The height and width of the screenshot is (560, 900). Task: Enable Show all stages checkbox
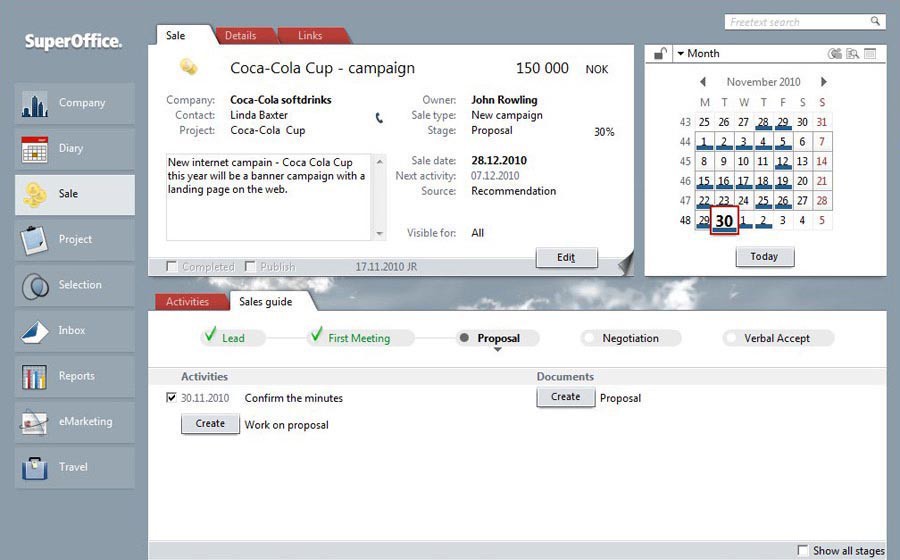tap(803, 550)
